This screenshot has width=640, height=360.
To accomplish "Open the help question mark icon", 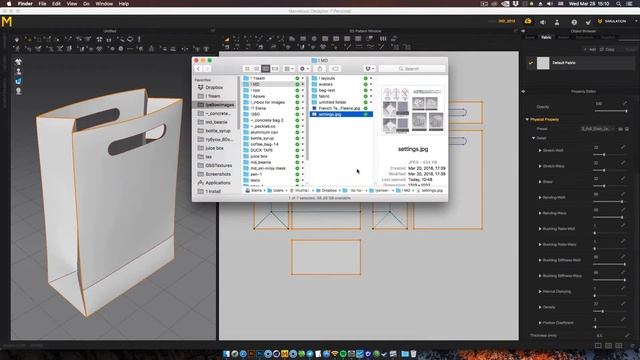I will tap(574, 22).
